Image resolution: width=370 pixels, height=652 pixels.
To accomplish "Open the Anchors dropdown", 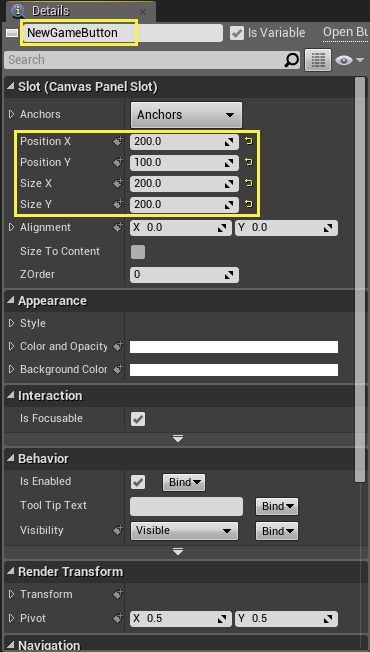I will click(186, 115).
